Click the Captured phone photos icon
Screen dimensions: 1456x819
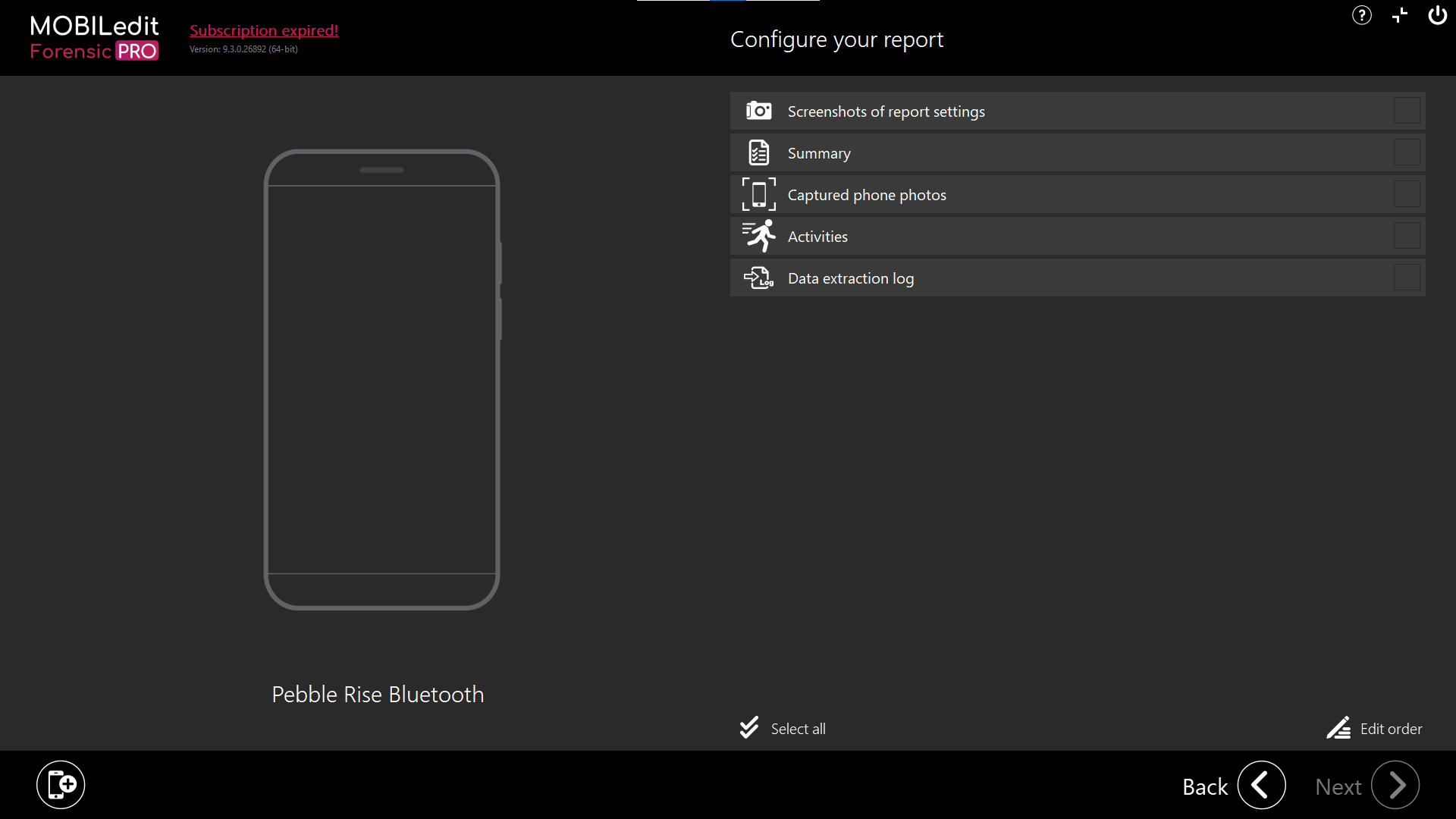click(758, 195)
